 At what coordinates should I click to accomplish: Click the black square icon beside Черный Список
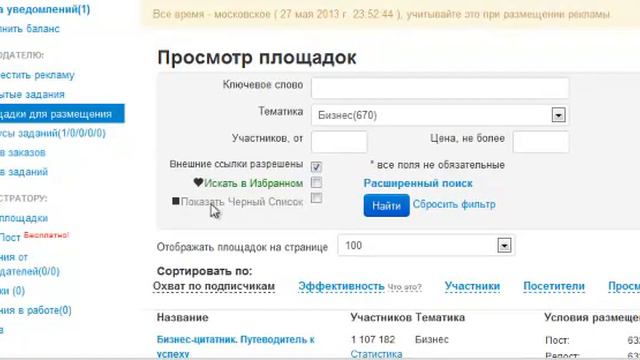click(176, 201)
